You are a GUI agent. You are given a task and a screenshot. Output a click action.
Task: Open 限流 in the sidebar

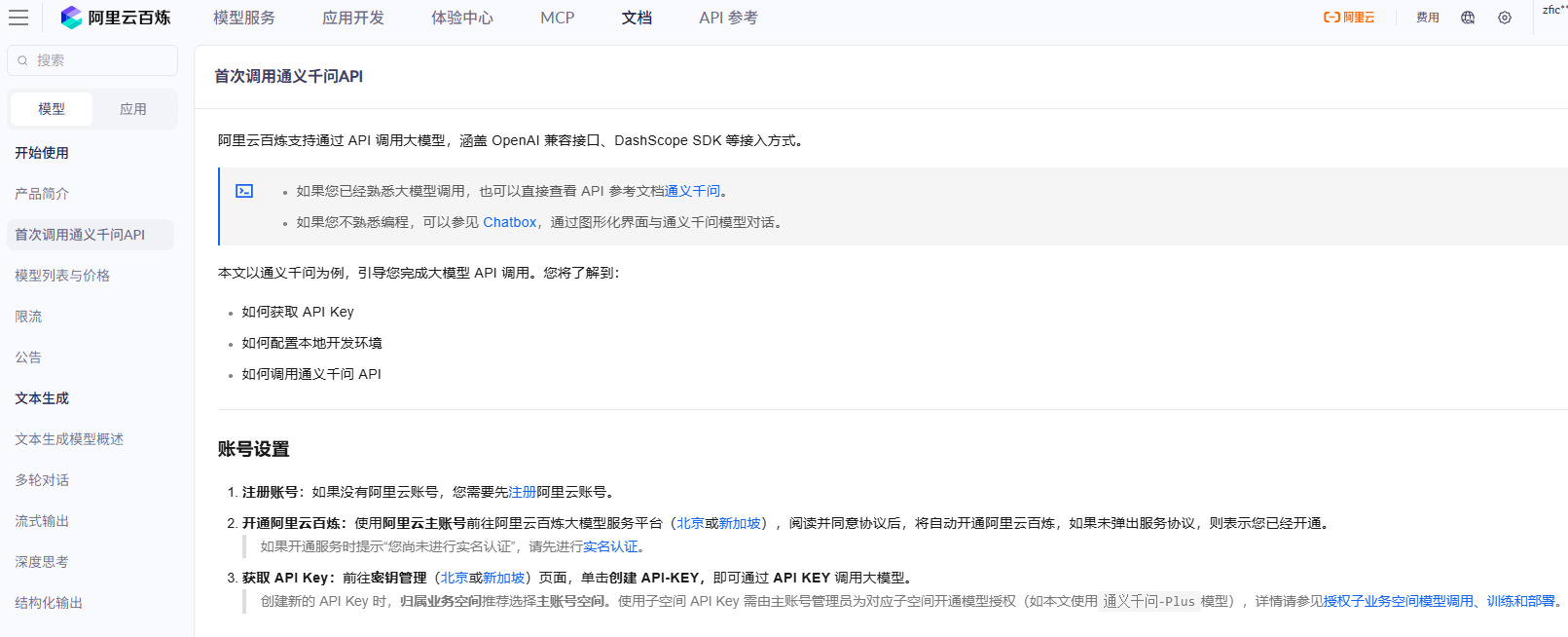[28, 317]
